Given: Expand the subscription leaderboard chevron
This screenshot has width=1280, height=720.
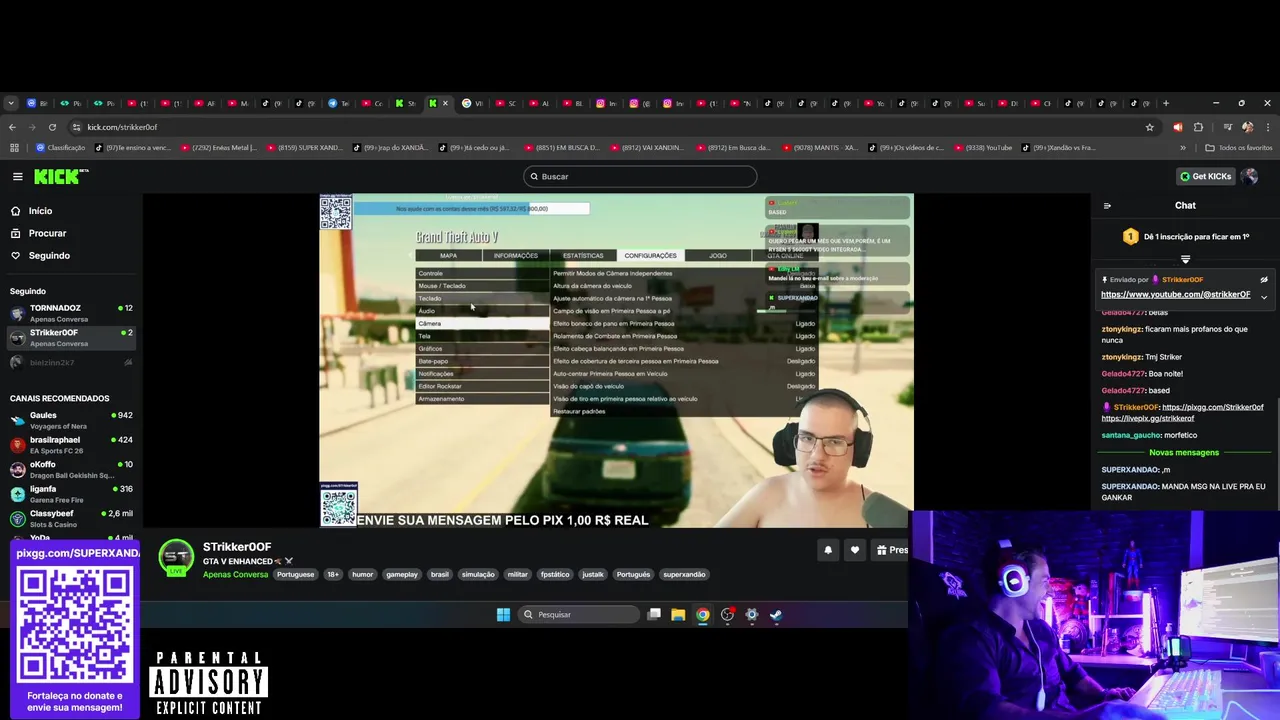Looking at the screenshot, I should coord(1185,259).
